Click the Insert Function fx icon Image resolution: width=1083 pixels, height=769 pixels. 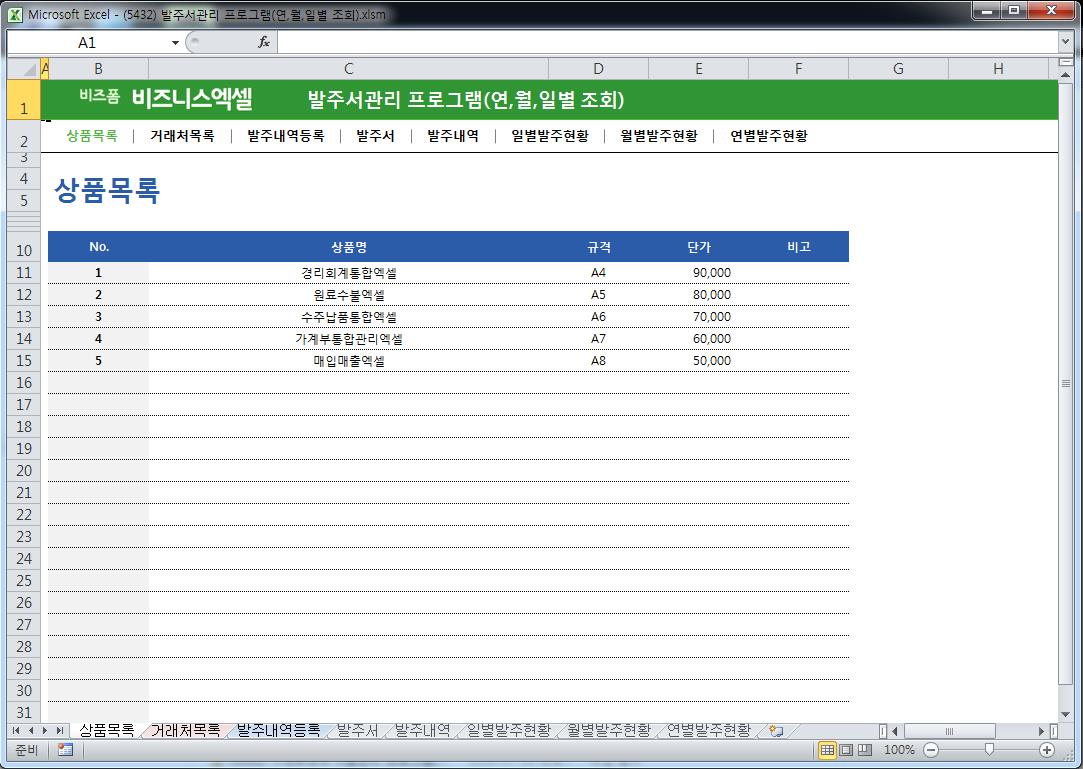(x=264, y=42)
